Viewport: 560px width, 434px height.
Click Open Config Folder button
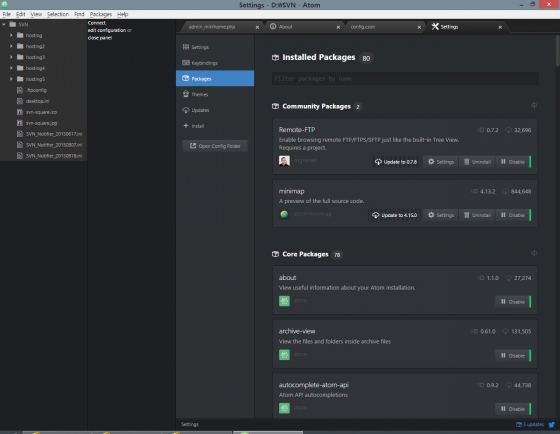point(215,146)
